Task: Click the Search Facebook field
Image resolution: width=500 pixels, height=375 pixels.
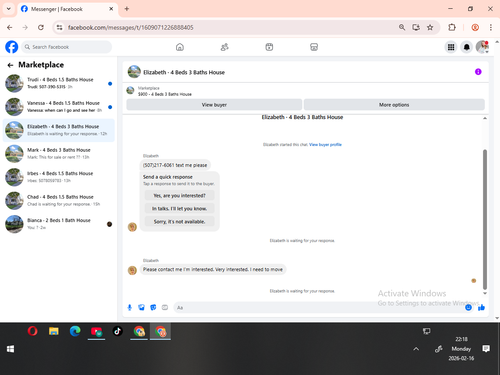Action: coord(67,47)
